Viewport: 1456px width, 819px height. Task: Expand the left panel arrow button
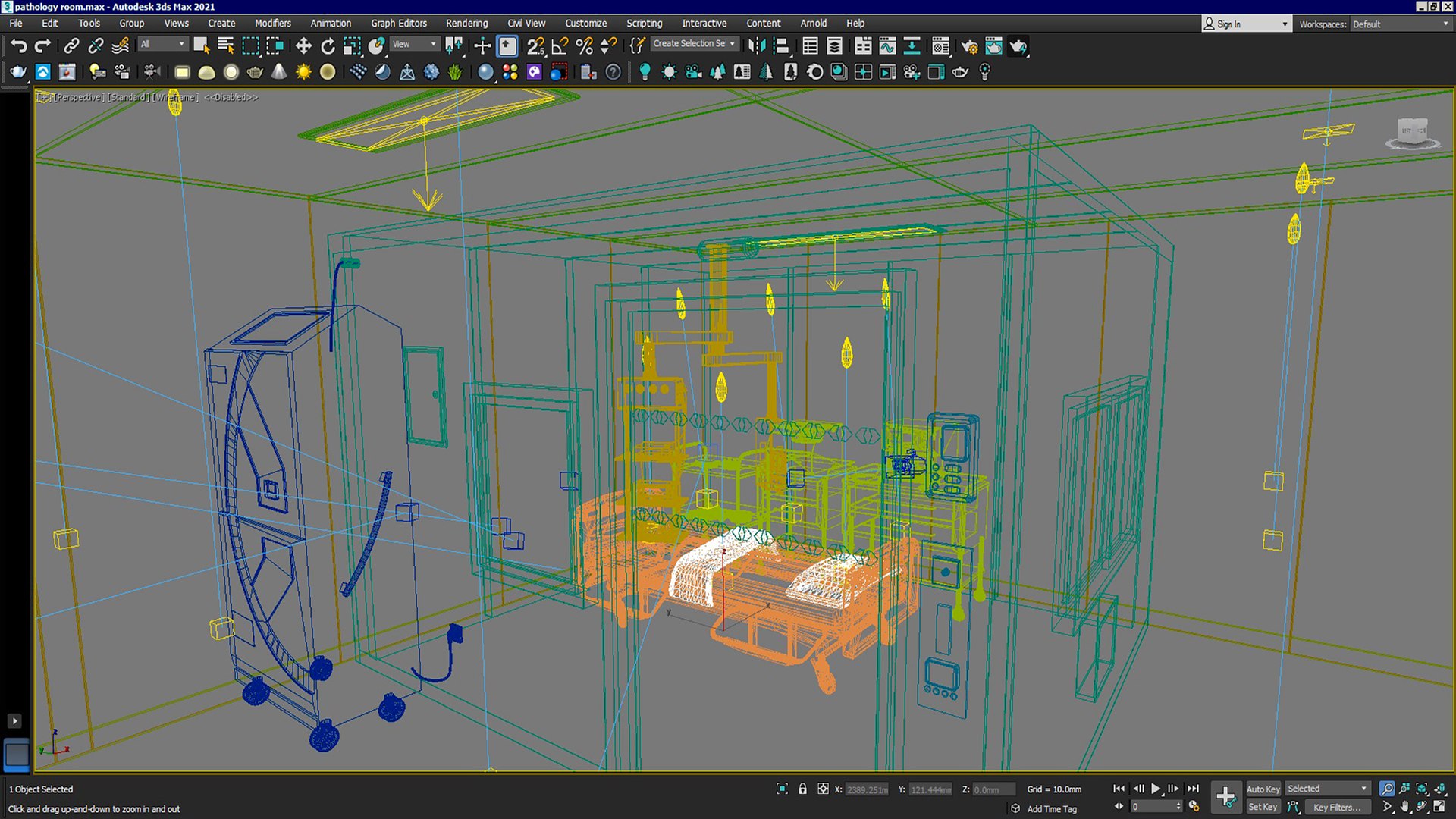pos(14,720)
